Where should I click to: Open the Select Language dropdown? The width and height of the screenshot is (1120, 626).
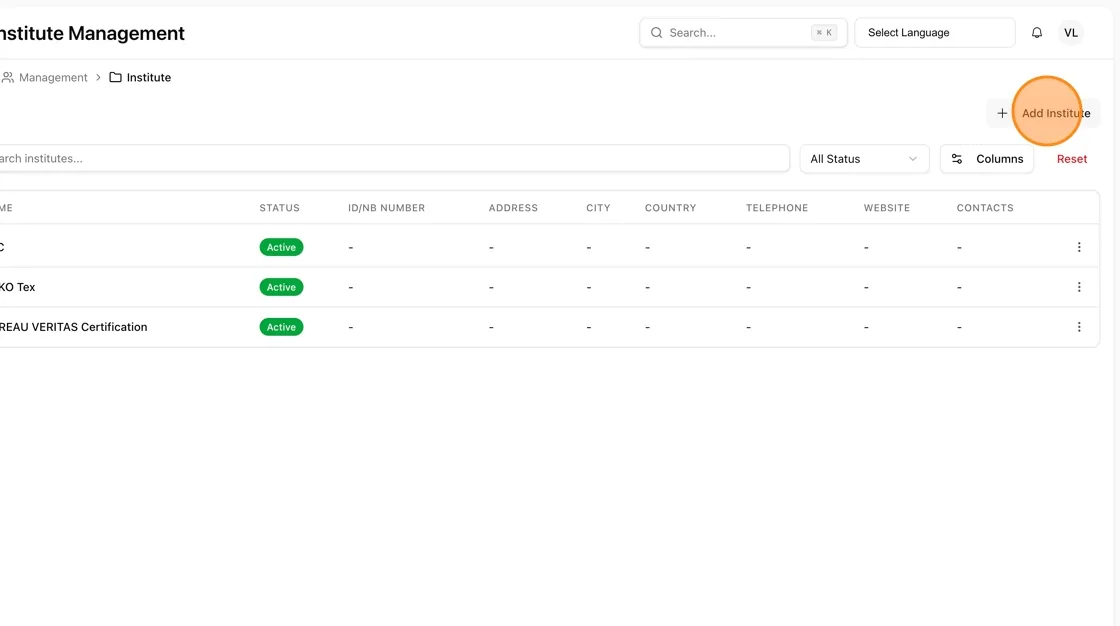[935, 33]
